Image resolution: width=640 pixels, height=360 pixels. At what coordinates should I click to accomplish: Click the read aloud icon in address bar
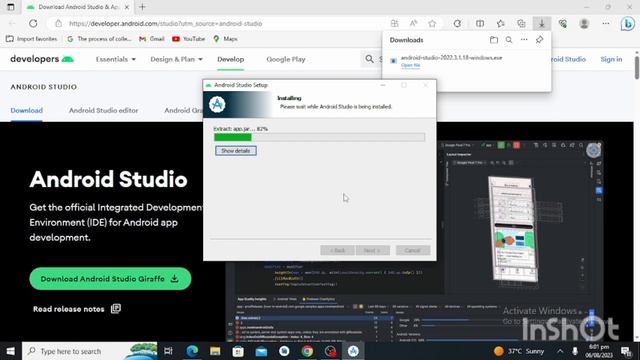pos(413,24)
